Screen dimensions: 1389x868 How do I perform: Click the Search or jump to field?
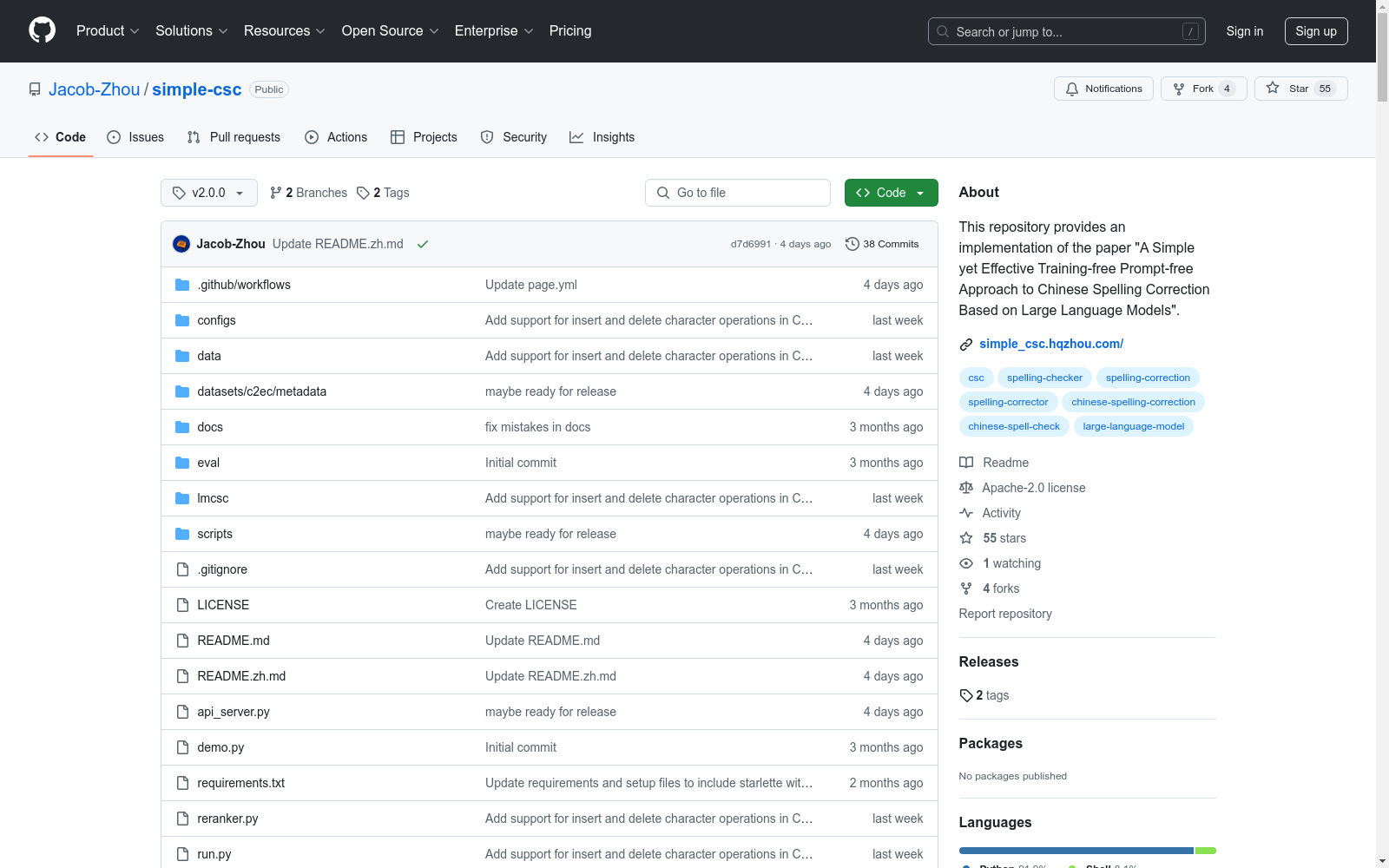[x=1067, y=31]
